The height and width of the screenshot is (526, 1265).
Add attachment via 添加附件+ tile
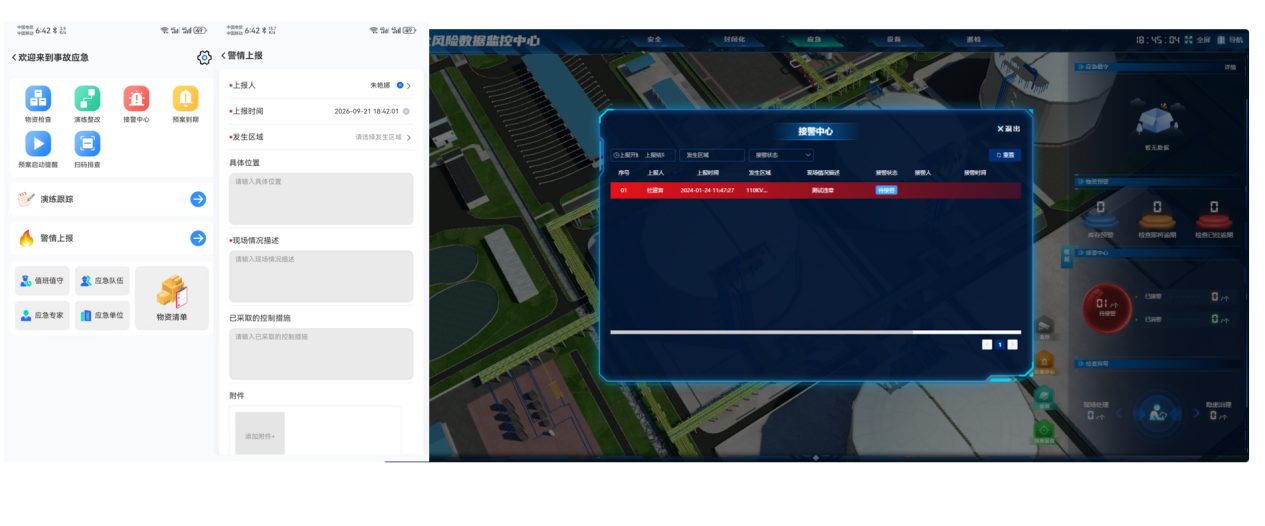tap(260, 434)
